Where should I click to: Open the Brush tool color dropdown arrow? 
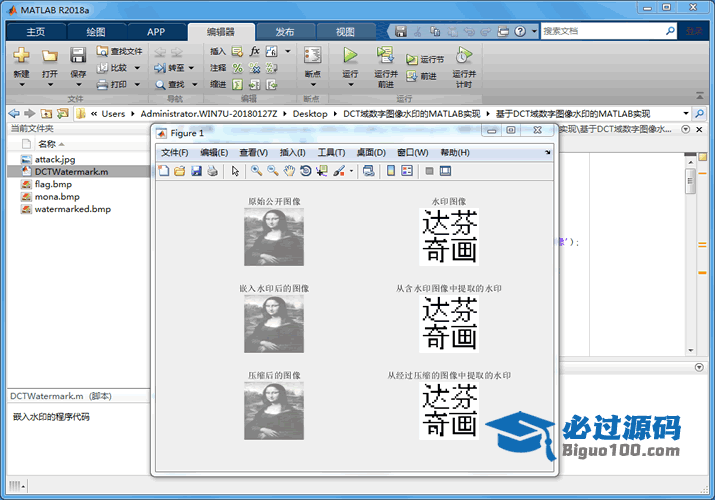tap(351, 171)
